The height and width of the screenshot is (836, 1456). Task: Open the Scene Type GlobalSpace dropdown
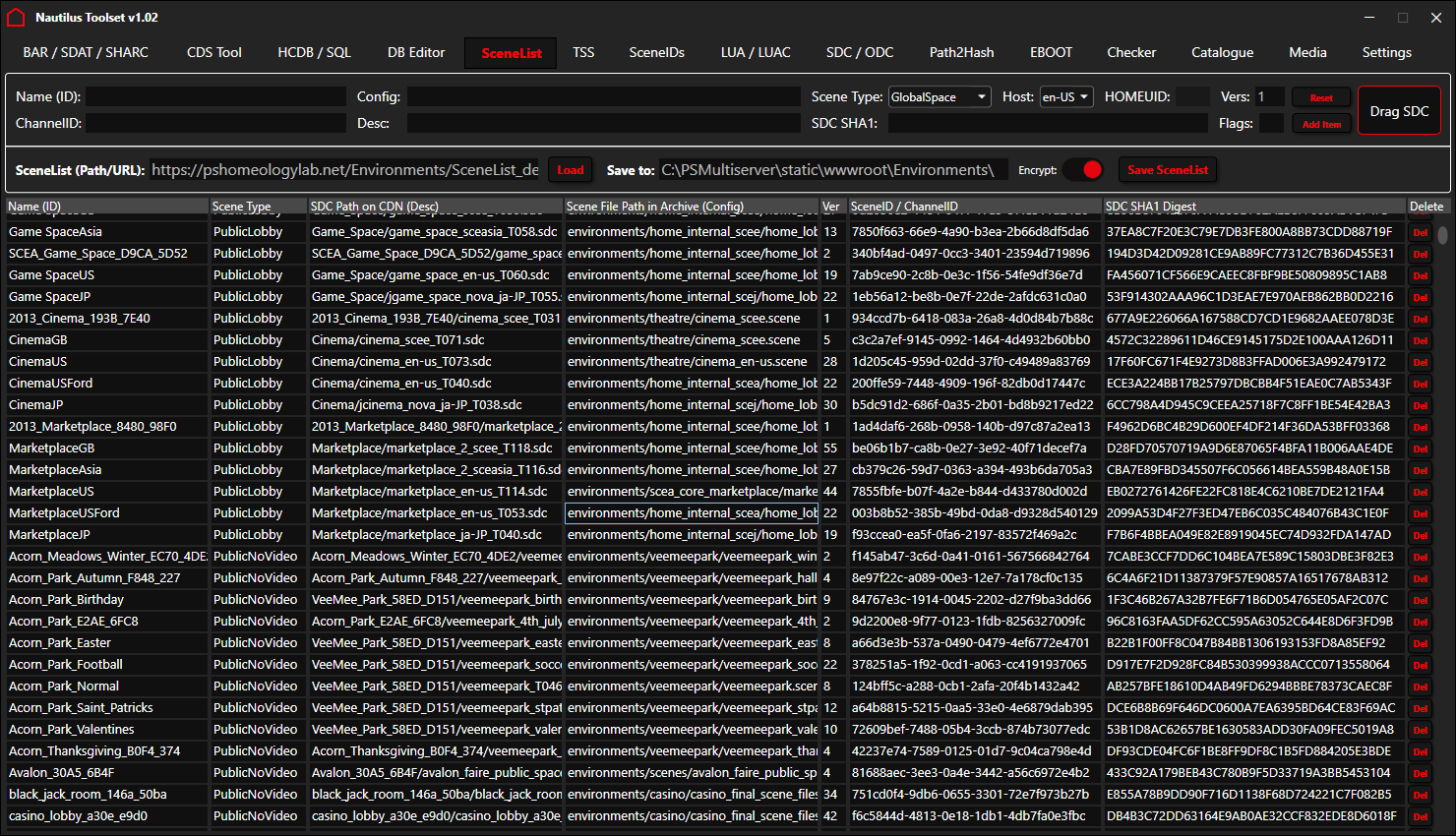(x=939, y=96)
